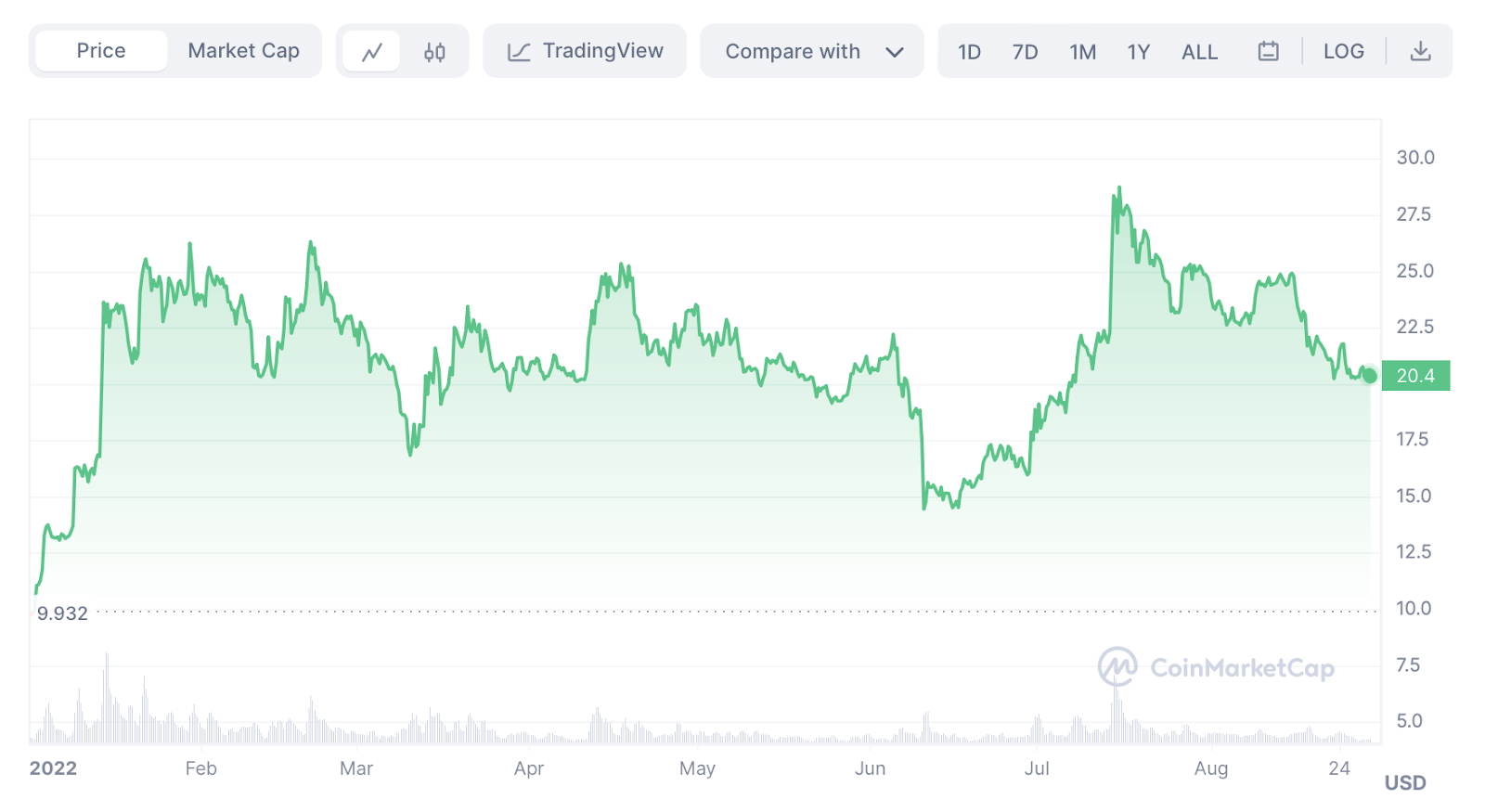Click the USD currency label
Image resolution: width=1485 pixels, height=812 pixels.
click(1405, 783)
